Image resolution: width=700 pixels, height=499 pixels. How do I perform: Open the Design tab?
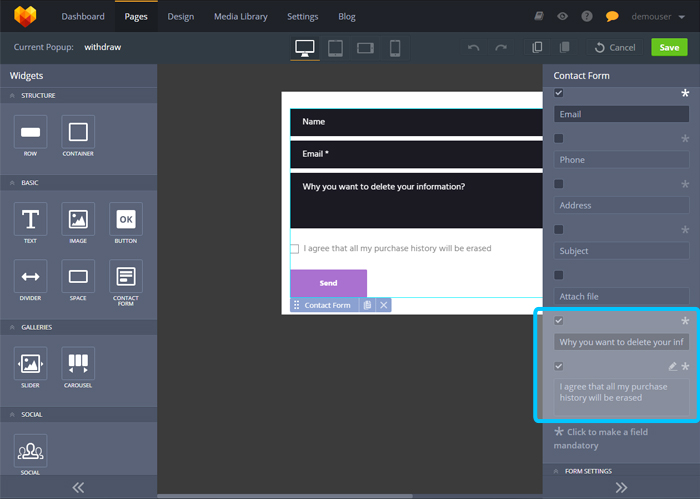click(x=180, y=17)
